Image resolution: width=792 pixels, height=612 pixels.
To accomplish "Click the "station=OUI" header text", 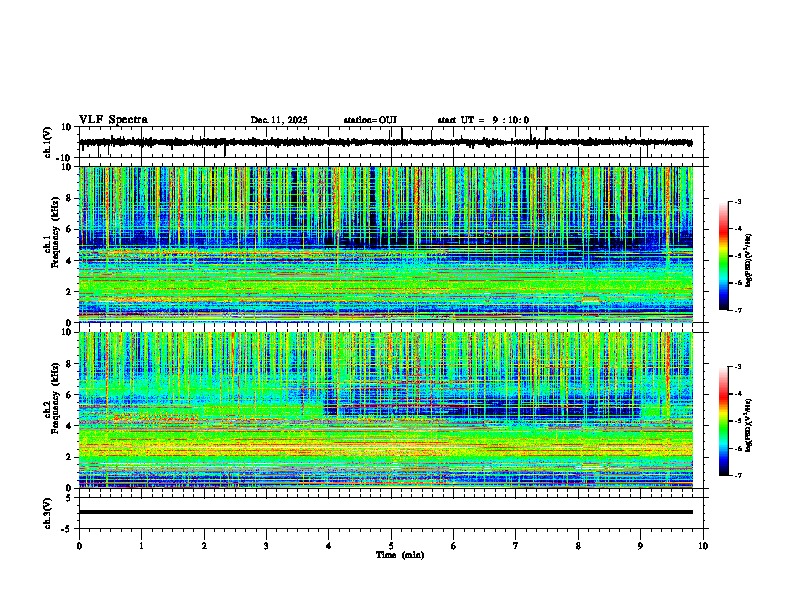I will click(x=370, y=120).
